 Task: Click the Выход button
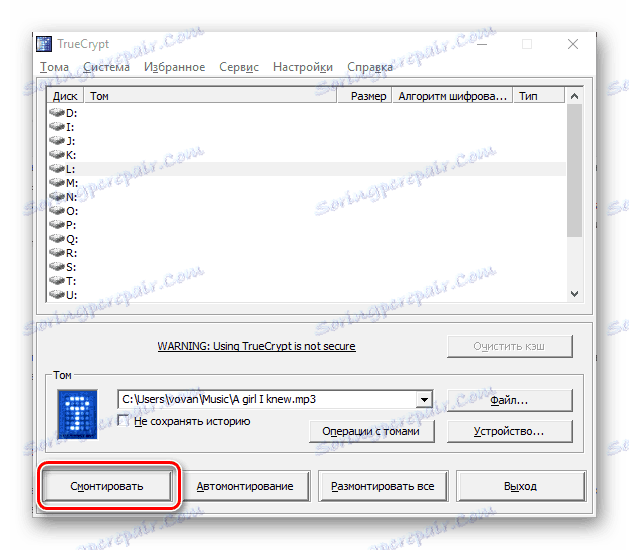521,486
